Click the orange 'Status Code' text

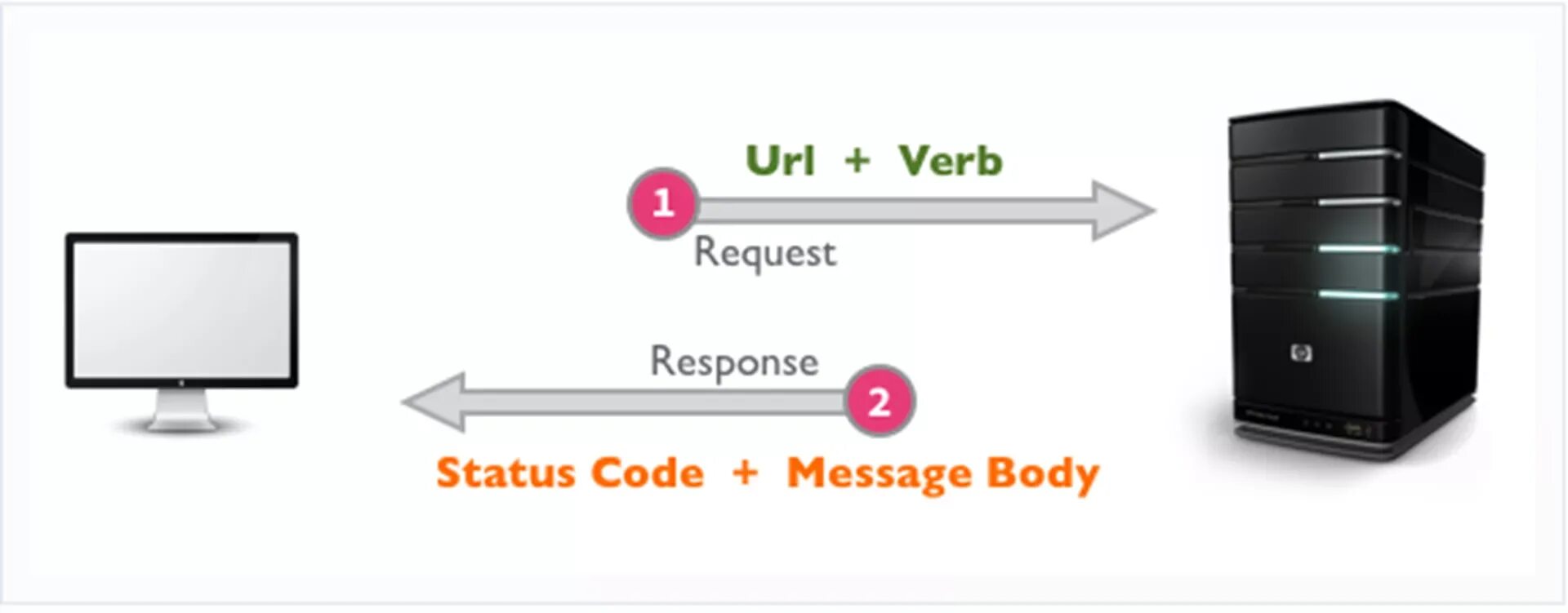click(x=569, y=473)
